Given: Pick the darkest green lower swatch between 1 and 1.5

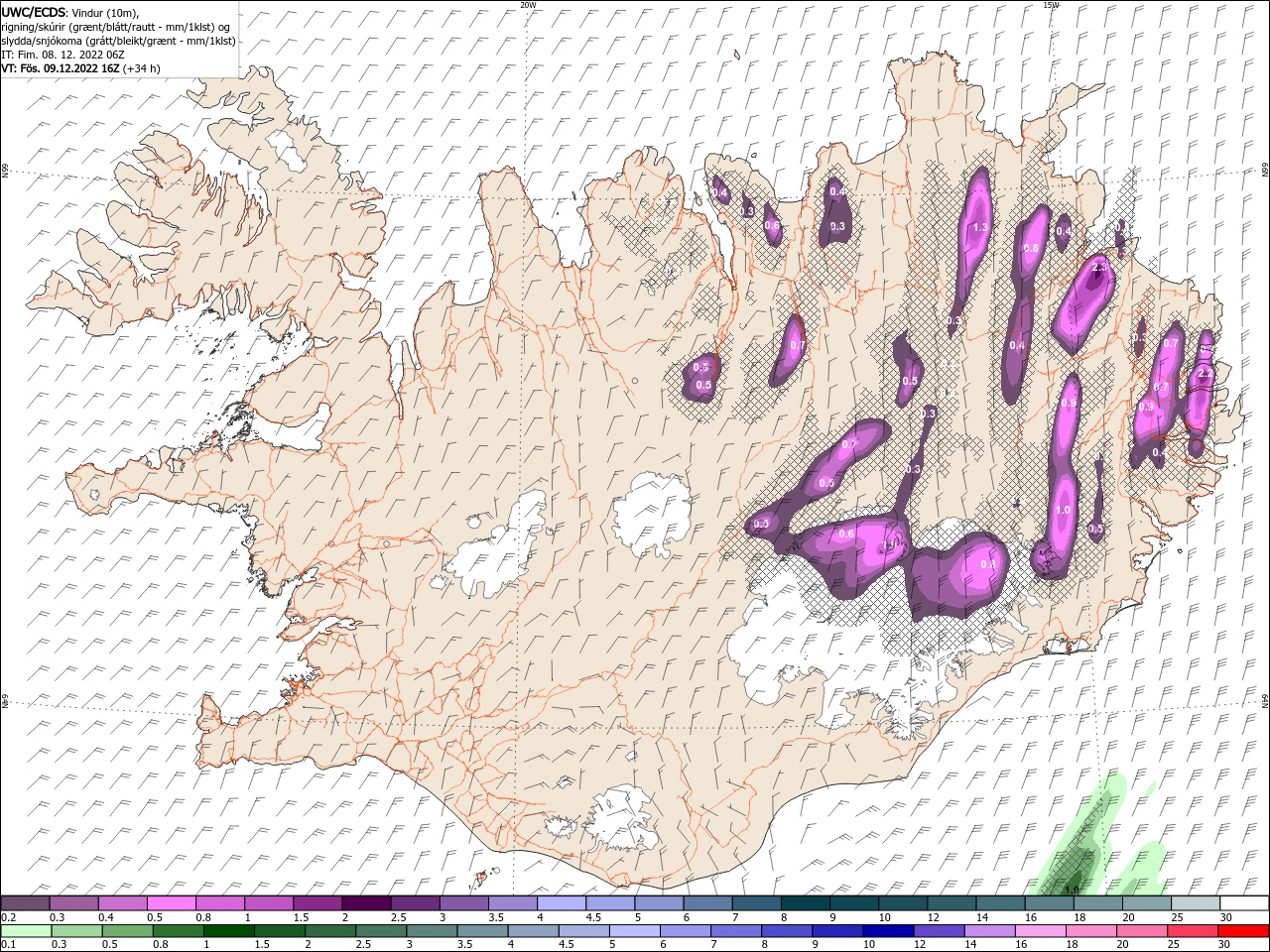Looking at the screenshot, I should click(227, 931).
